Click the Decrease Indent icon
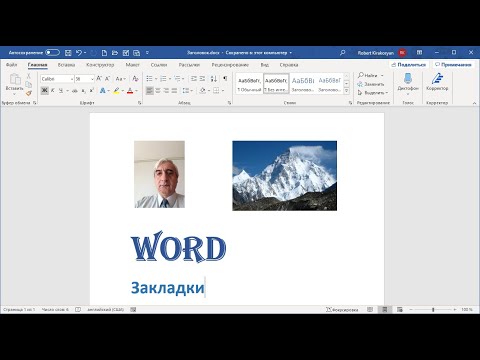 click(x=194, y=79)
